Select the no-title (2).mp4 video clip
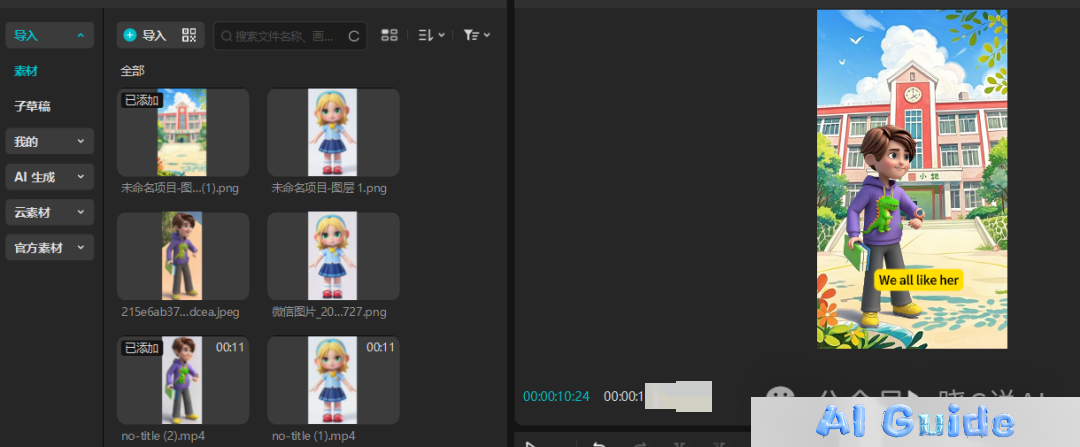Screen dimensions: 1080x447 click(x=183, y=379)
